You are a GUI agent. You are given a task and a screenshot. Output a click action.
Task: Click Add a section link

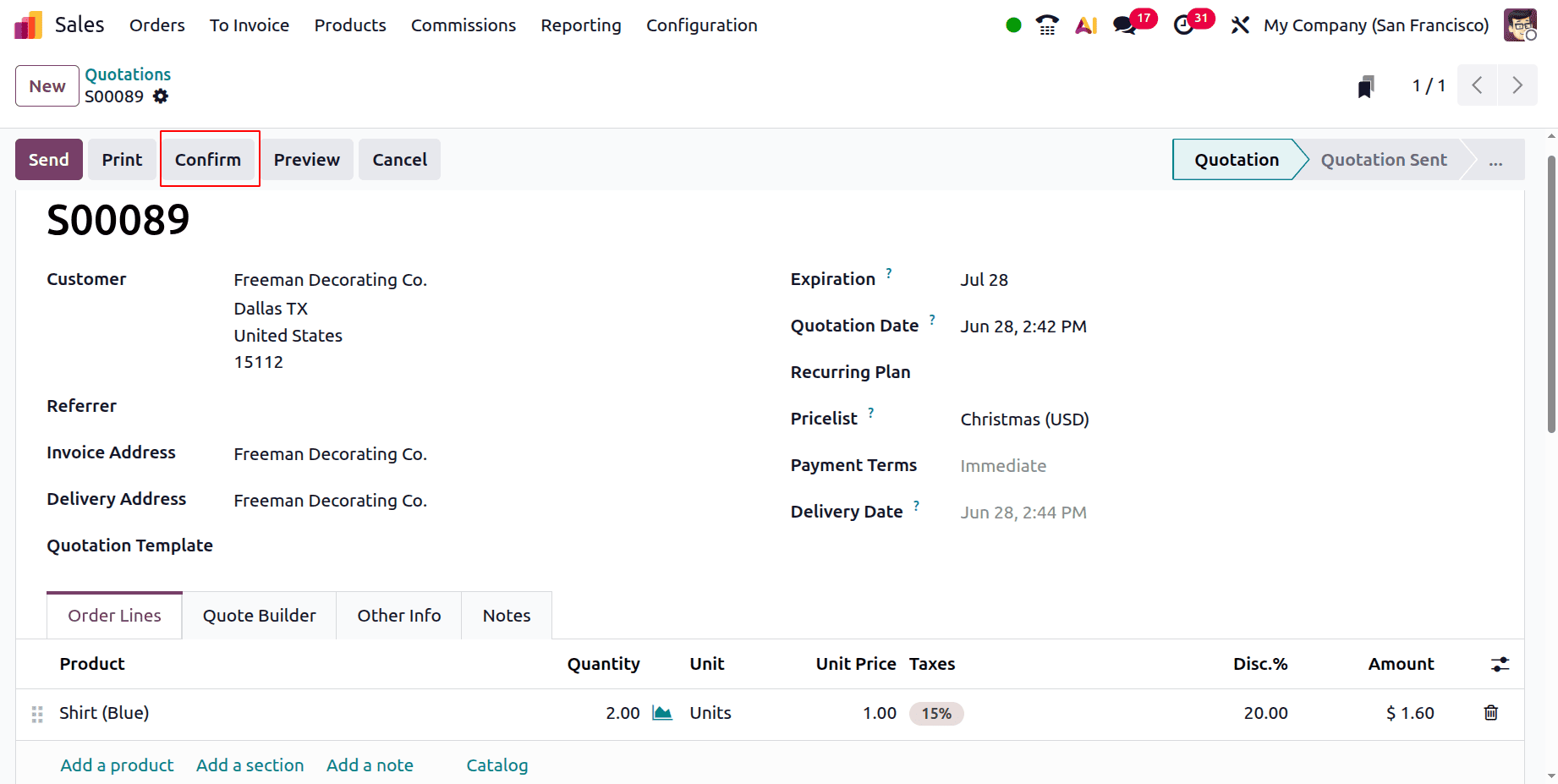[250, 765]
